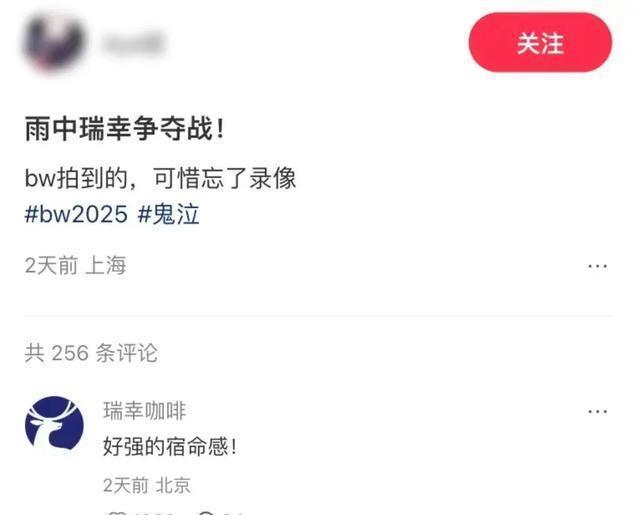Image resolution: width=640 pixels, height=515 pixels.
Task: Reply via the comment bubble icon
Action: point(207,513)
